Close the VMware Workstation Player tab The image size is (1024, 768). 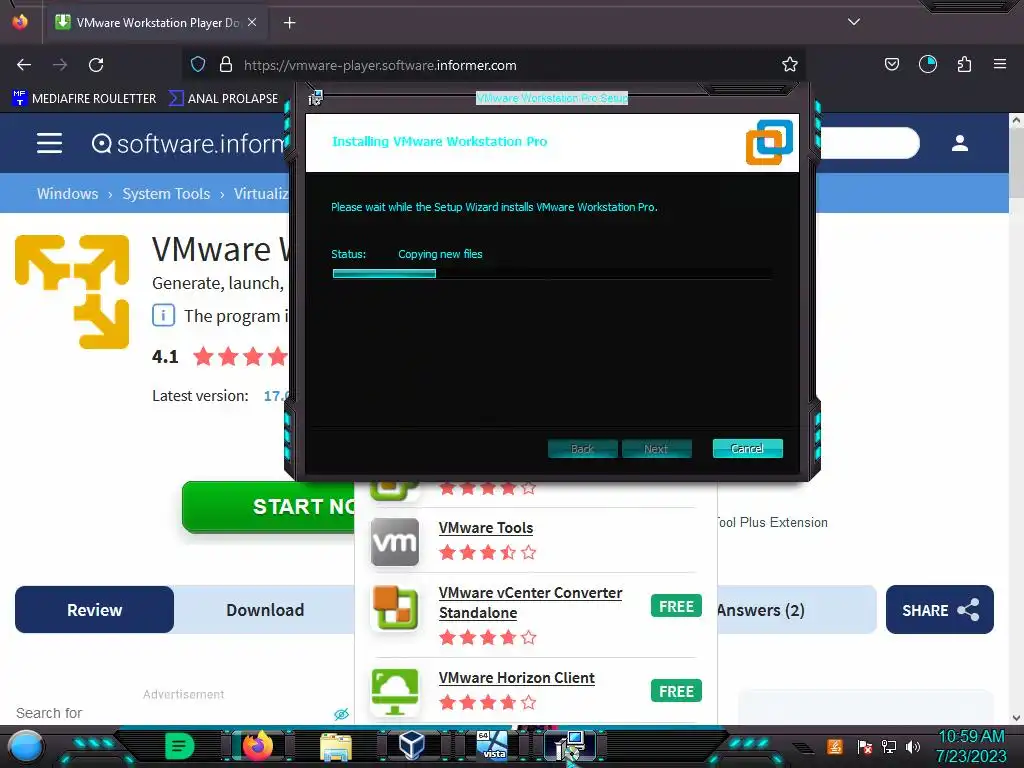click(252, 22)
